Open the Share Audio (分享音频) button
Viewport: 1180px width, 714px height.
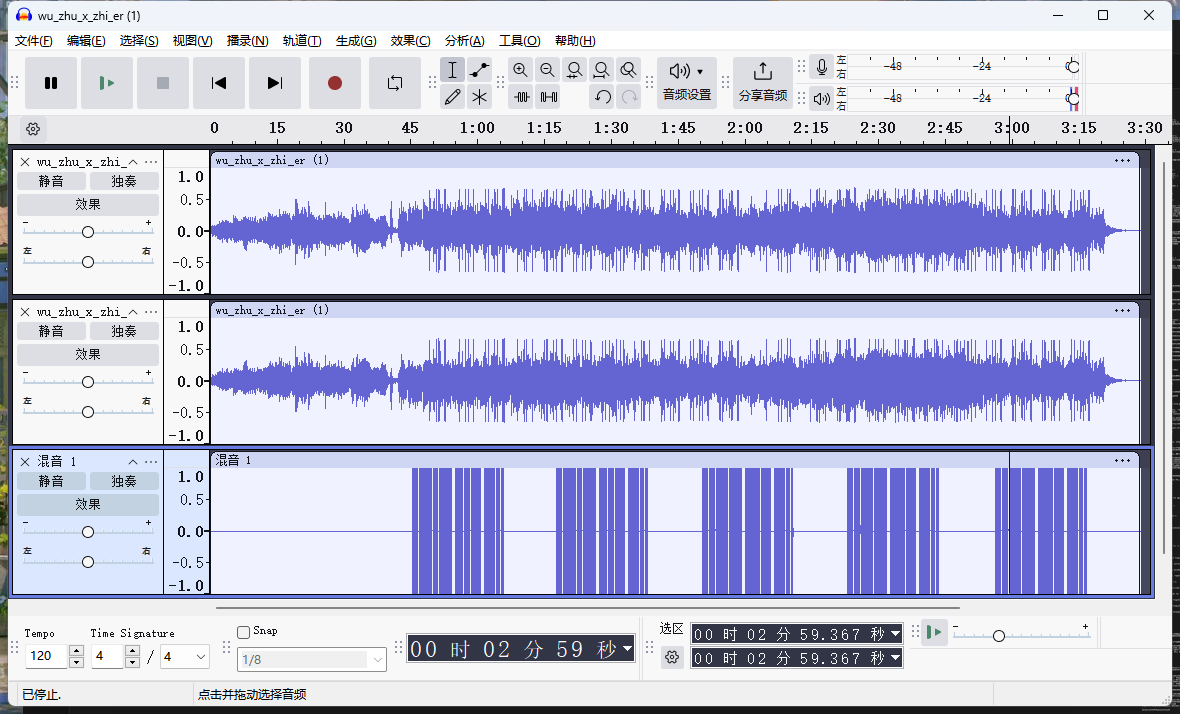762,83
